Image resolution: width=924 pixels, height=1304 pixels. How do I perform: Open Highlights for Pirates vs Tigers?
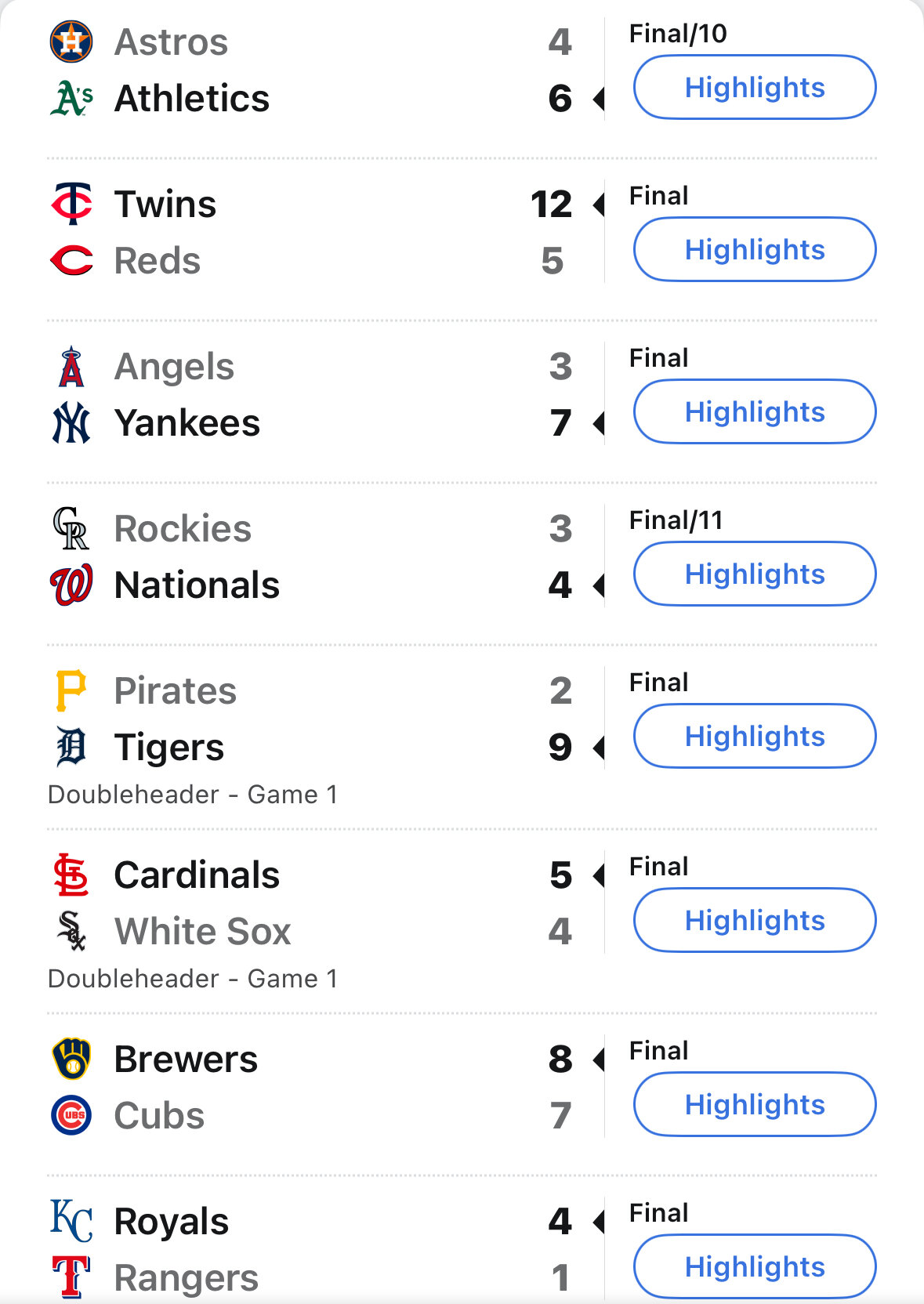tap(755, 736)
